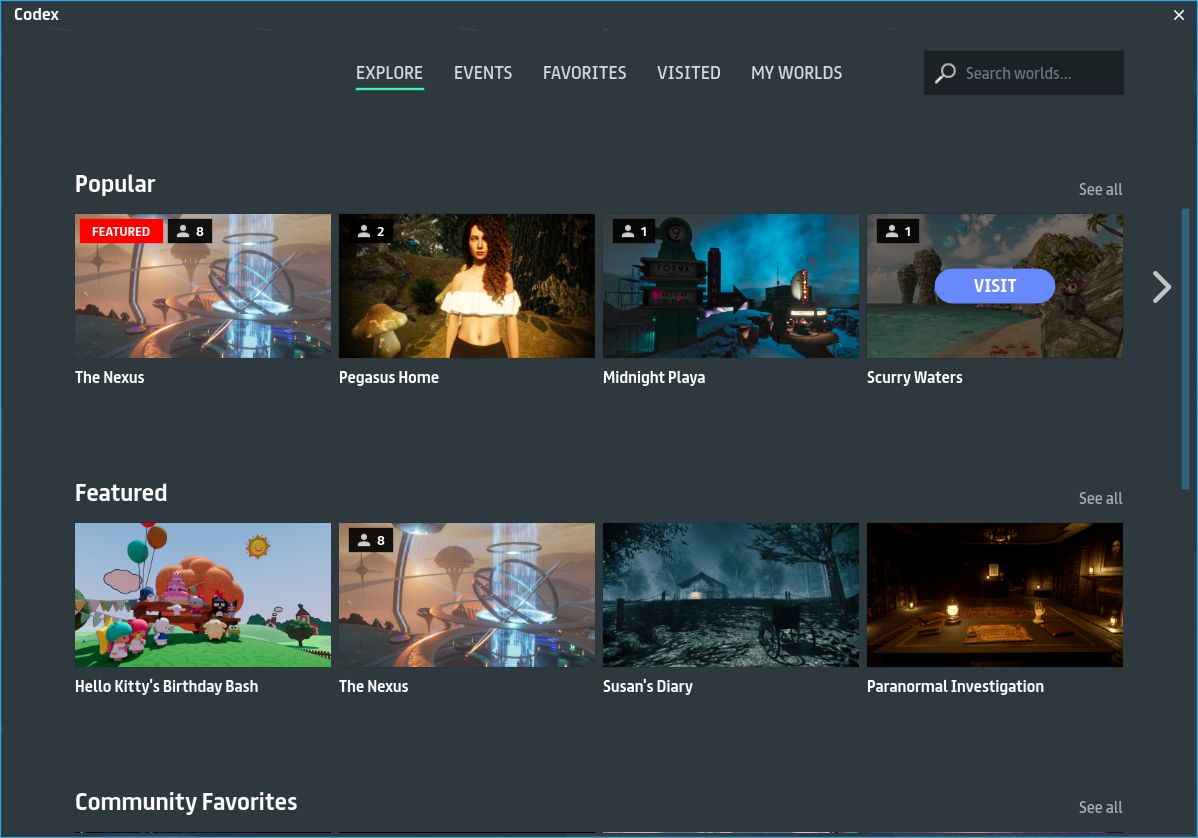Open Hello Kitty's Birthday Bash thumbnail
Viewport: 1198px width, 838px height.
203,595
